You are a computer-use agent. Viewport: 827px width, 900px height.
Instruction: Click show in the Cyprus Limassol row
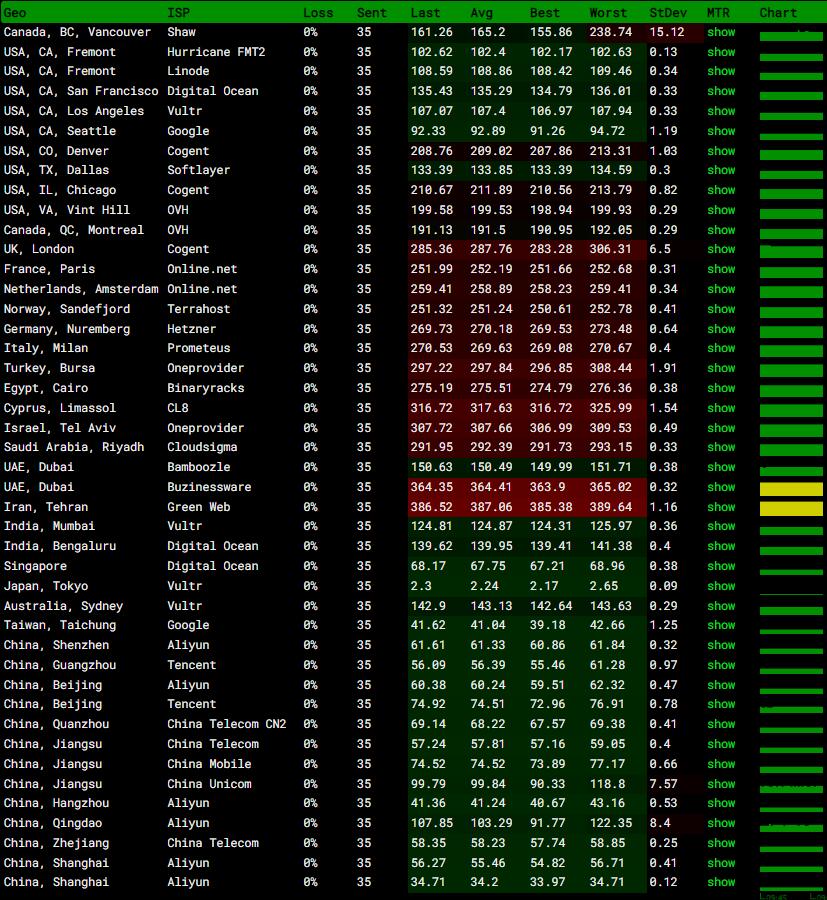[721, 408]
